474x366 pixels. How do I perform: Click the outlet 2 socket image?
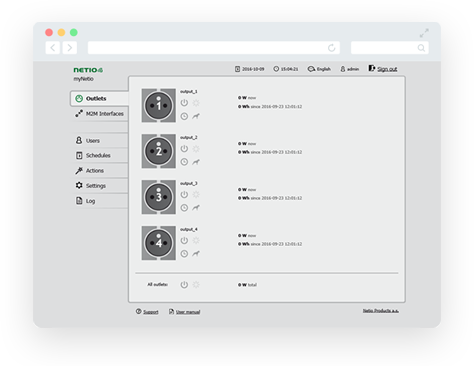(159, 151)
